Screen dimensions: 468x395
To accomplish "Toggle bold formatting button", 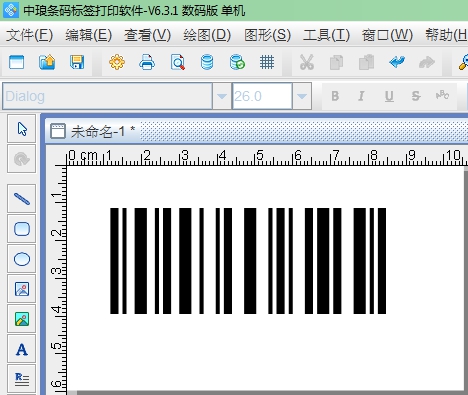I will point(335,96).
